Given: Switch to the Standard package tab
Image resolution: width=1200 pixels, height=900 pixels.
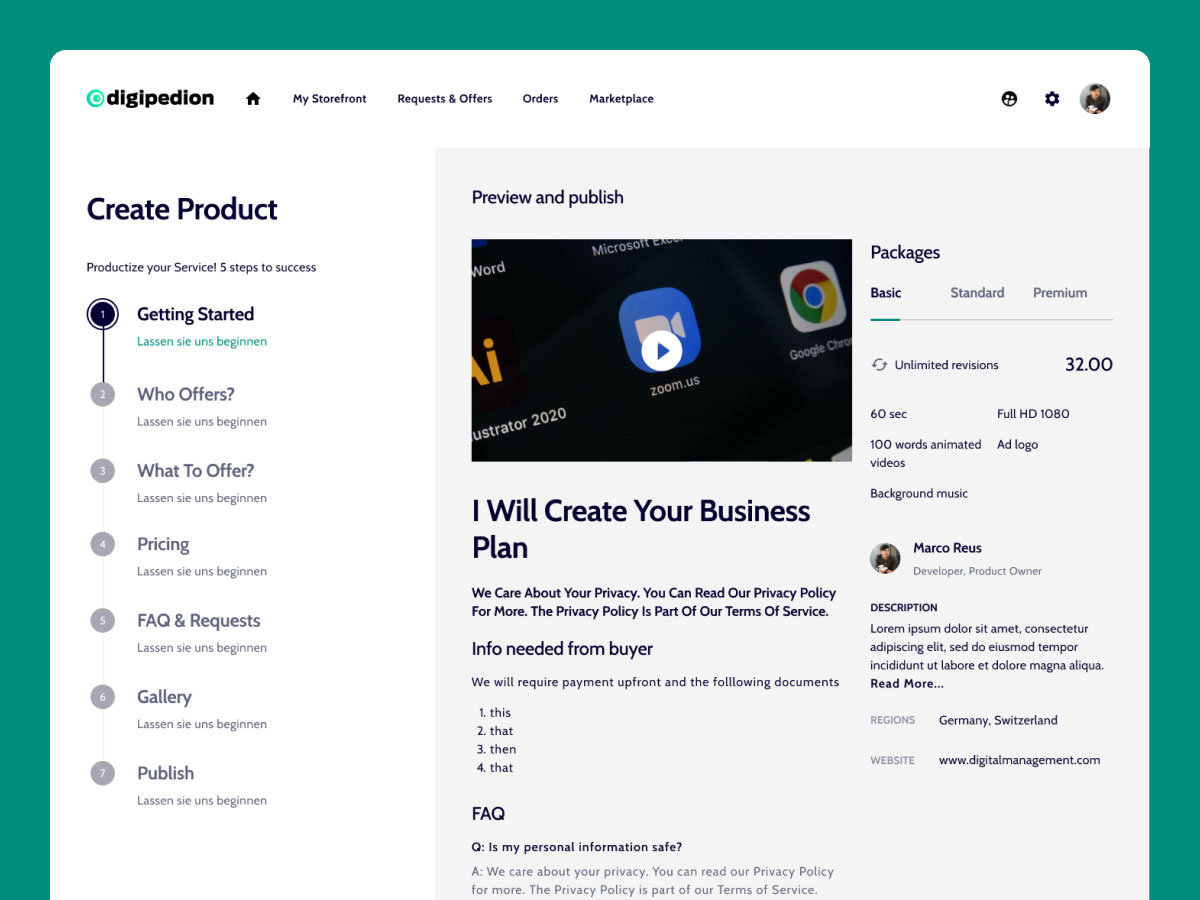Looking at the screenshot, I should point(977,293).
